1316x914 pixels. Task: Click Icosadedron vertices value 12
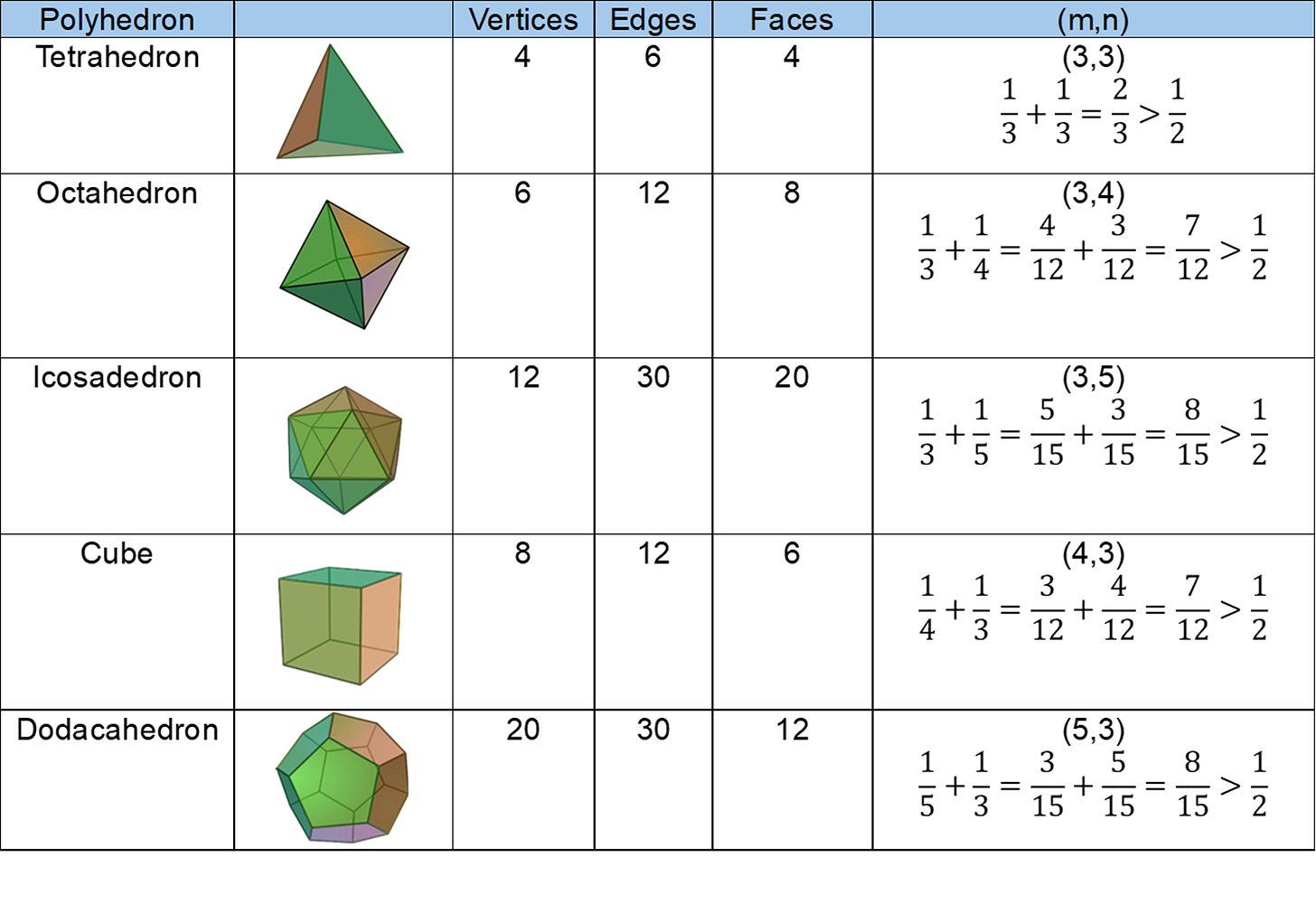tap(523, 377)
